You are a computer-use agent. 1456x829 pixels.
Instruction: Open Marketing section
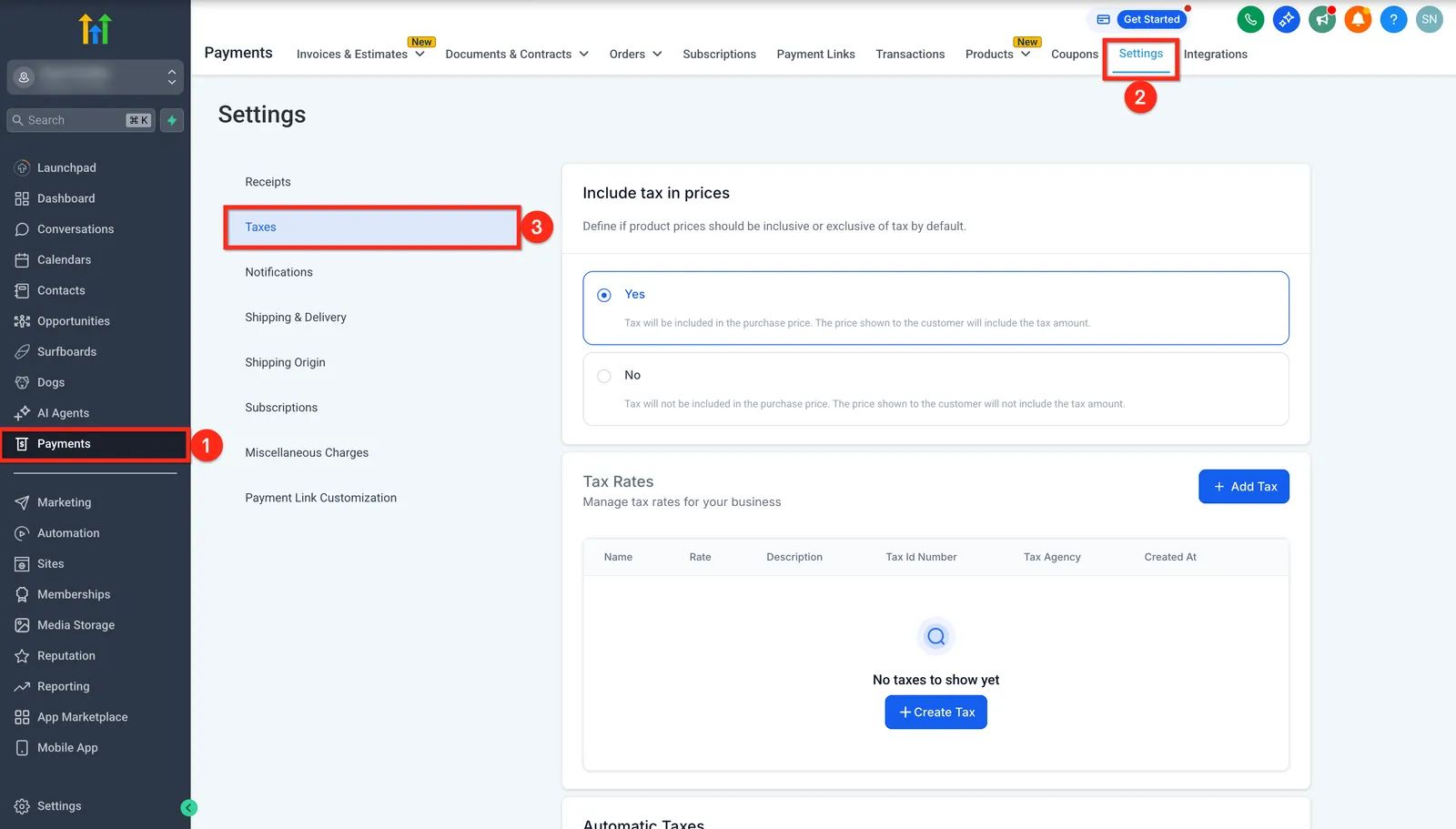[64, 502]
